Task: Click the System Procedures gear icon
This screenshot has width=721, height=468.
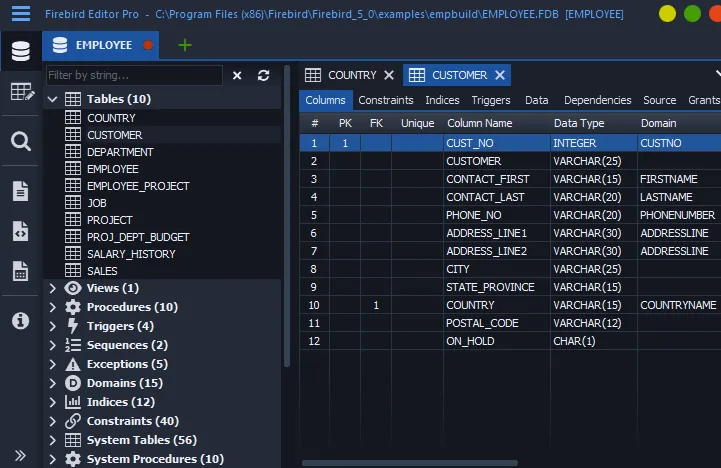Action: 73,459
